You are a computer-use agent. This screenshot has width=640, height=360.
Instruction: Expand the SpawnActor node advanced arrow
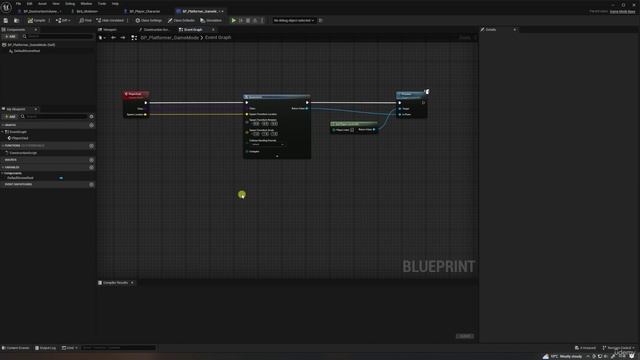277,156
